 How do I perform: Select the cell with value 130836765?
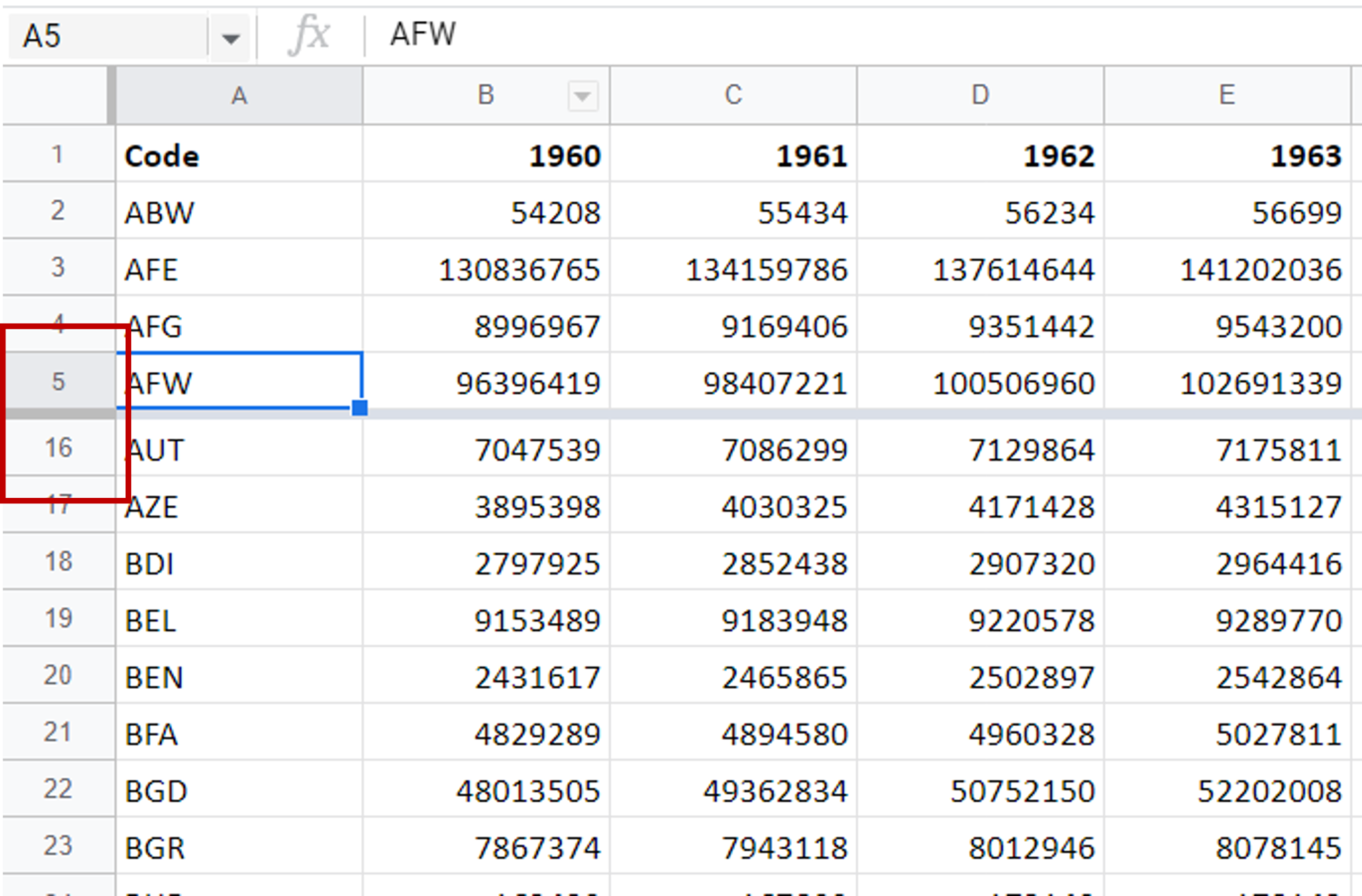coord(485,269)
